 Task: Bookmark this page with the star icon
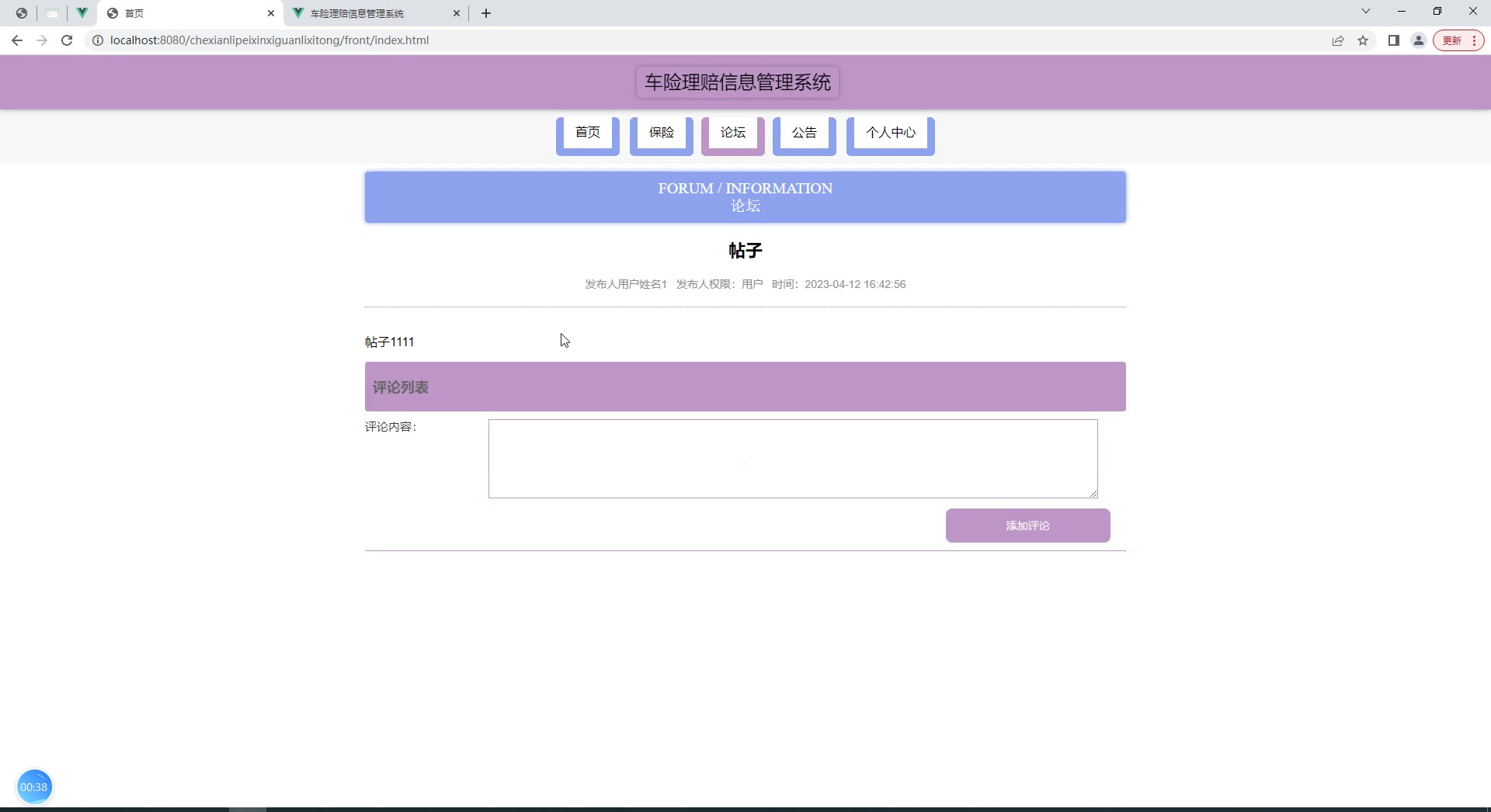(x=1363, y=40)
